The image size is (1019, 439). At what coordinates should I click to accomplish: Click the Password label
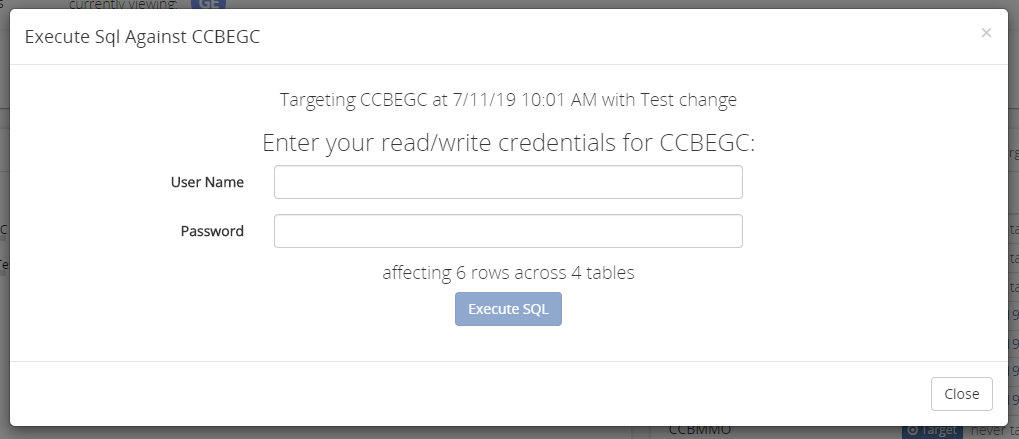tap(212, 231)
